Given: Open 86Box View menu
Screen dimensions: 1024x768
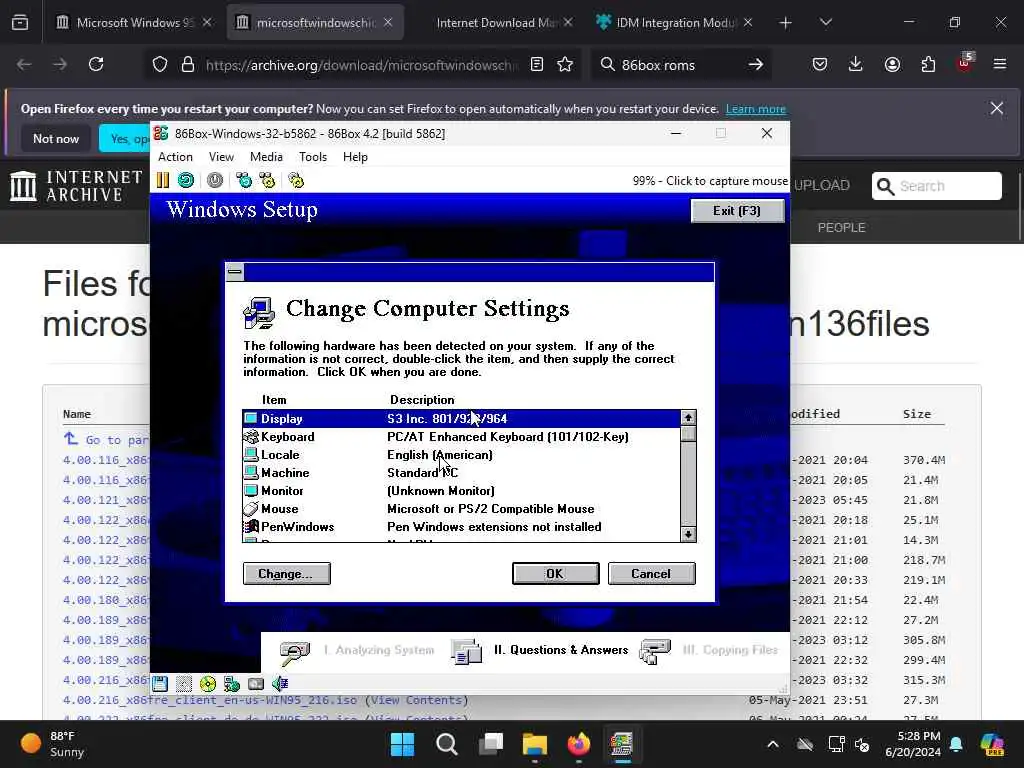Looking at the screenshot, I should (x=221, y=157).
